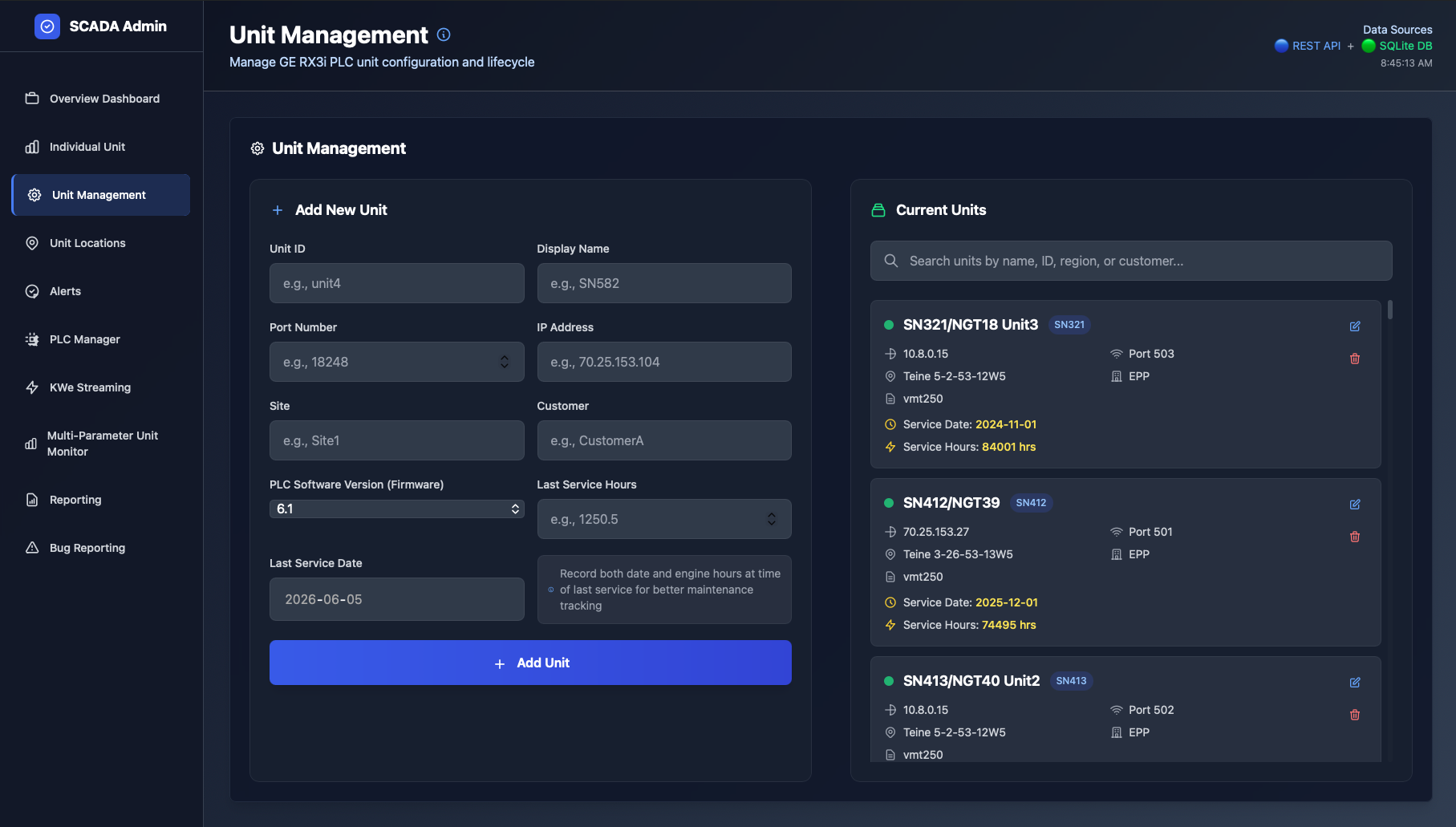The height and width of the screenshot is (827, 1456).
Task: Click the PLC Manager chip icon
Action: (32, 339)
